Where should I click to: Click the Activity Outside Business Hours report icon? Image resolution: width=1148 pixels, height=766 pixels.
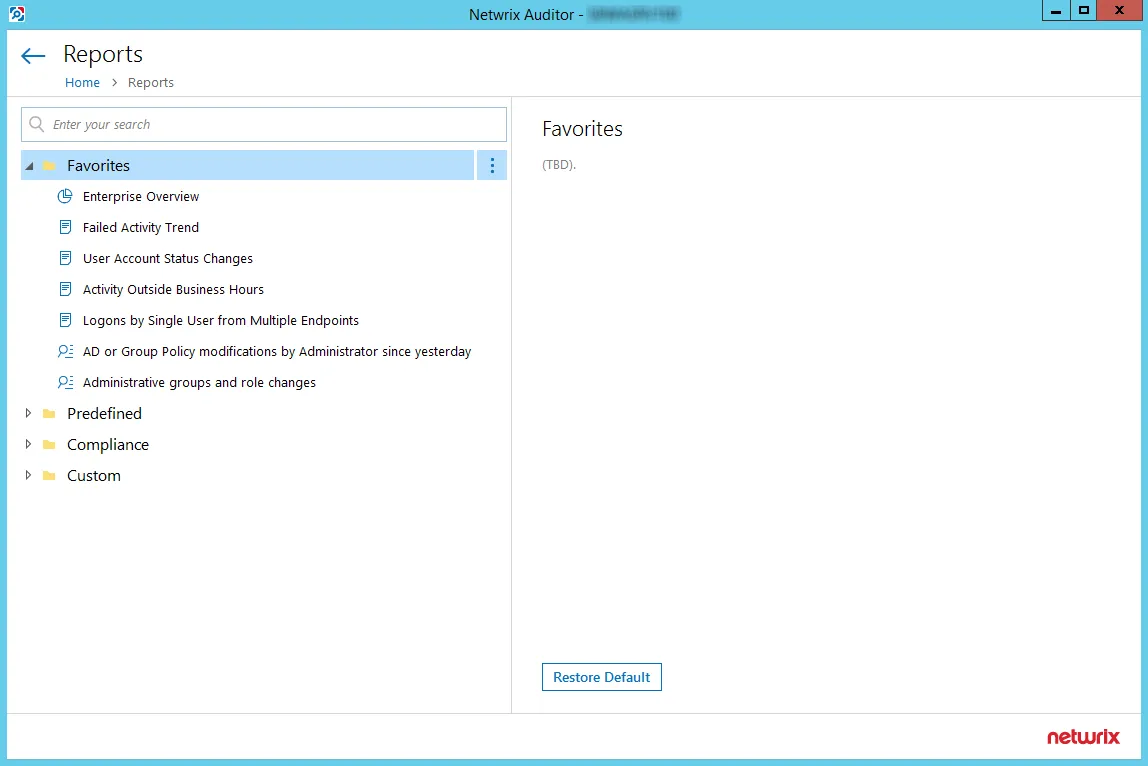click(x=65, y=289)
